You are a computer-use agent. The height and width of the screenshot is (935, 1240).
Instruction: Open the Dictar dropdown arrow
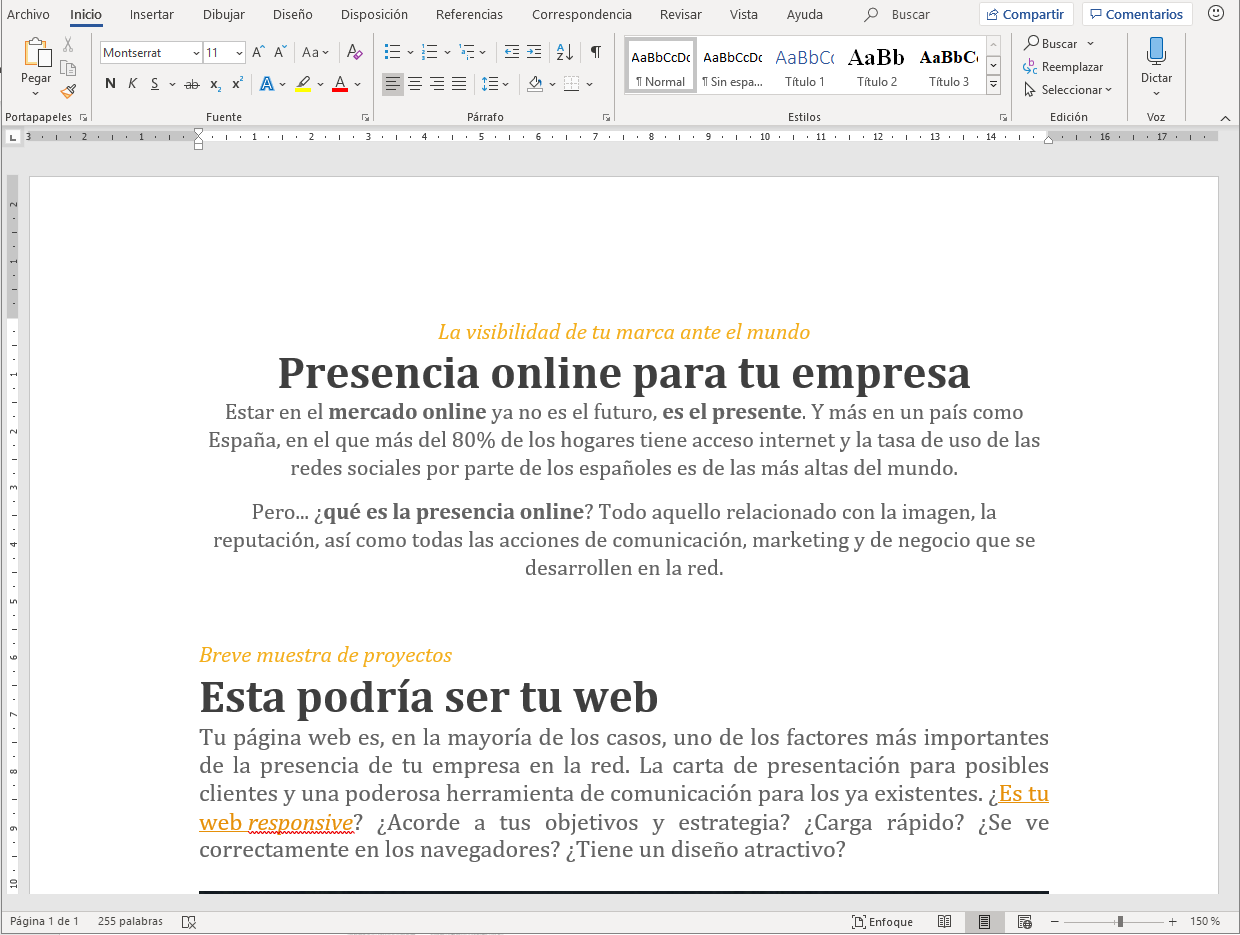[1157, 94]
